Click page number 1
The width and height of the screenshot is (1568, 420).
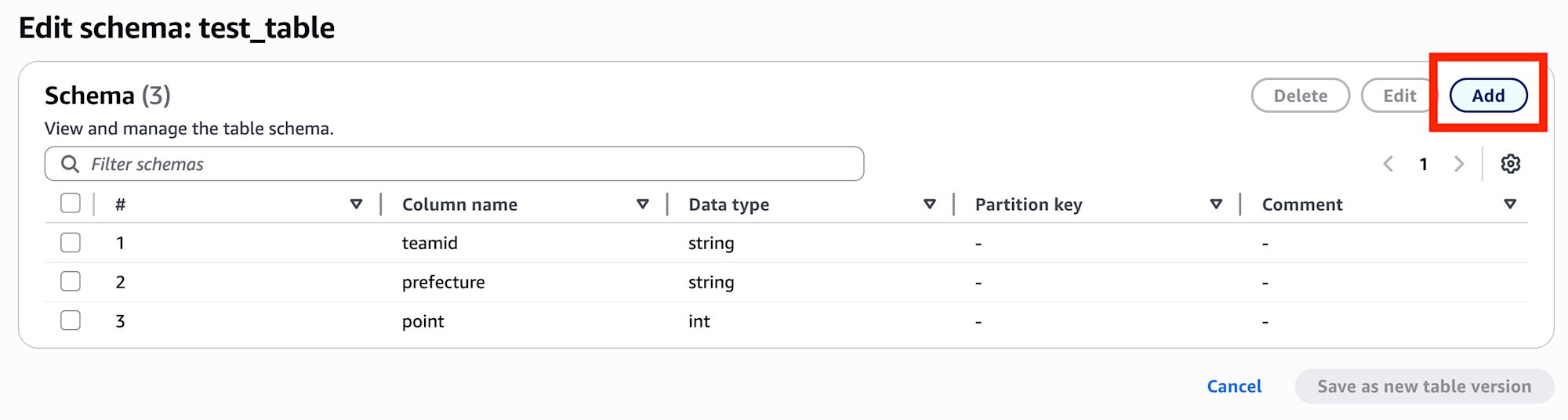[x=1423, y=164]
